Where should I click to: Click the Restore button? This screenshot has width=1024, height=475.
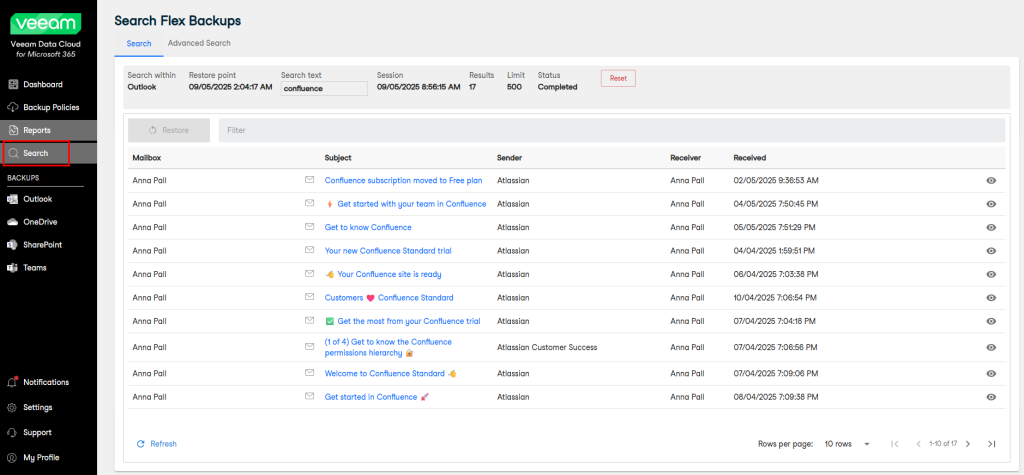tap(169, 130)
